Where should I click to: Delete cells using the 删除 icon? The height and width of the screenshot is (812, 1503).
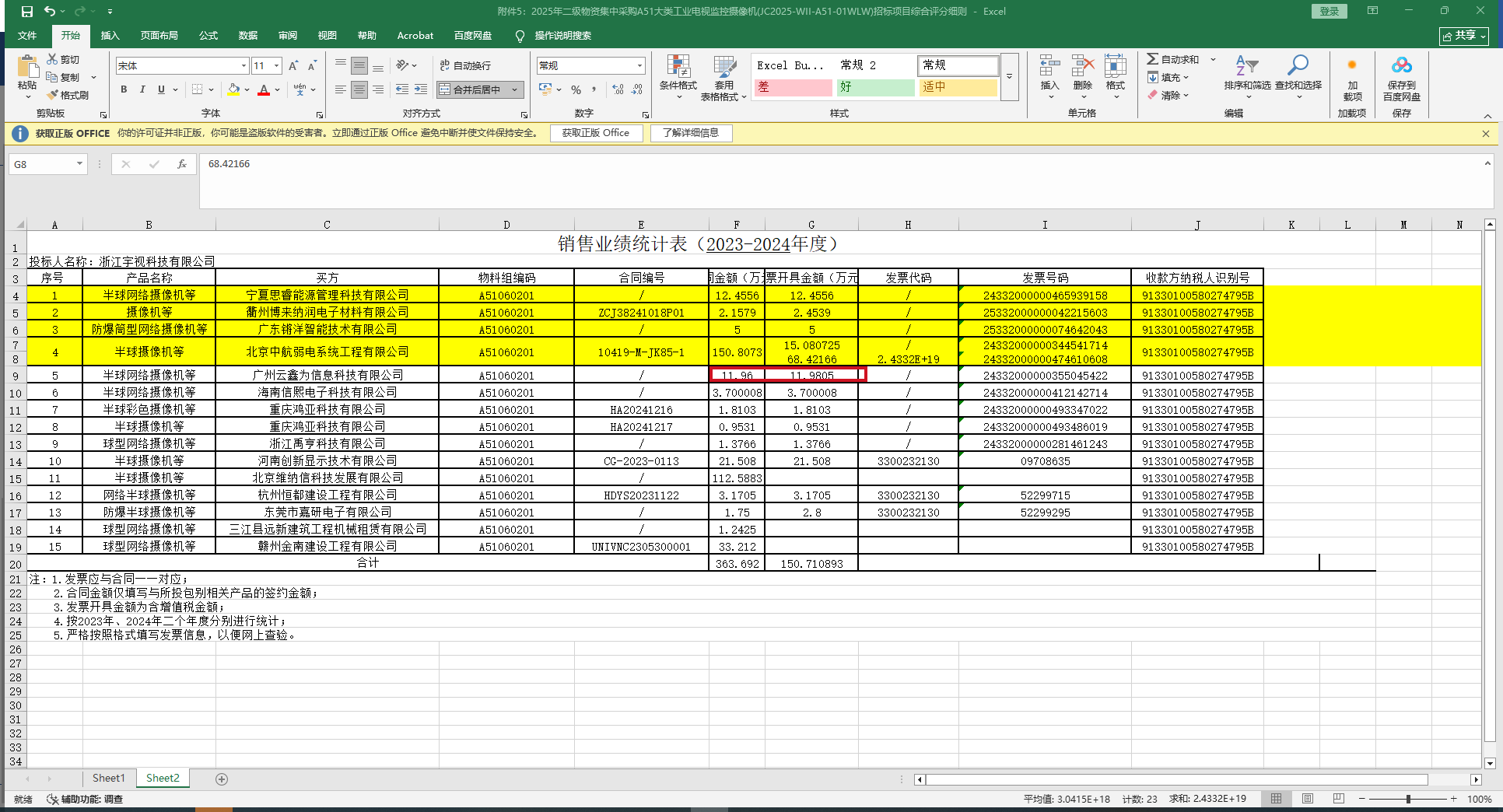1083,75
